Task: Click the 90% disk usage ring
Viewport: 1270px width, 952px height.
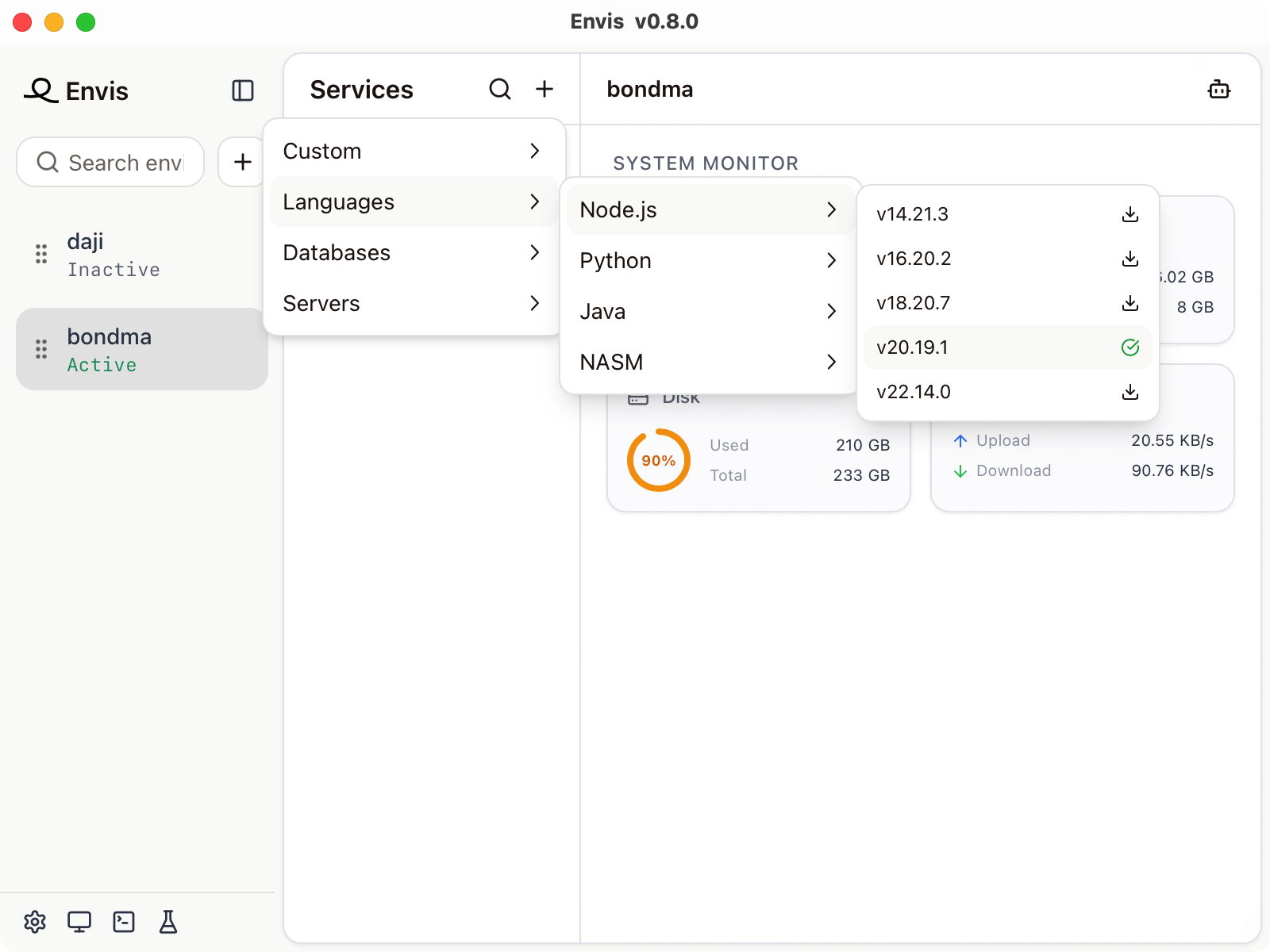Action: click(659, 460)
